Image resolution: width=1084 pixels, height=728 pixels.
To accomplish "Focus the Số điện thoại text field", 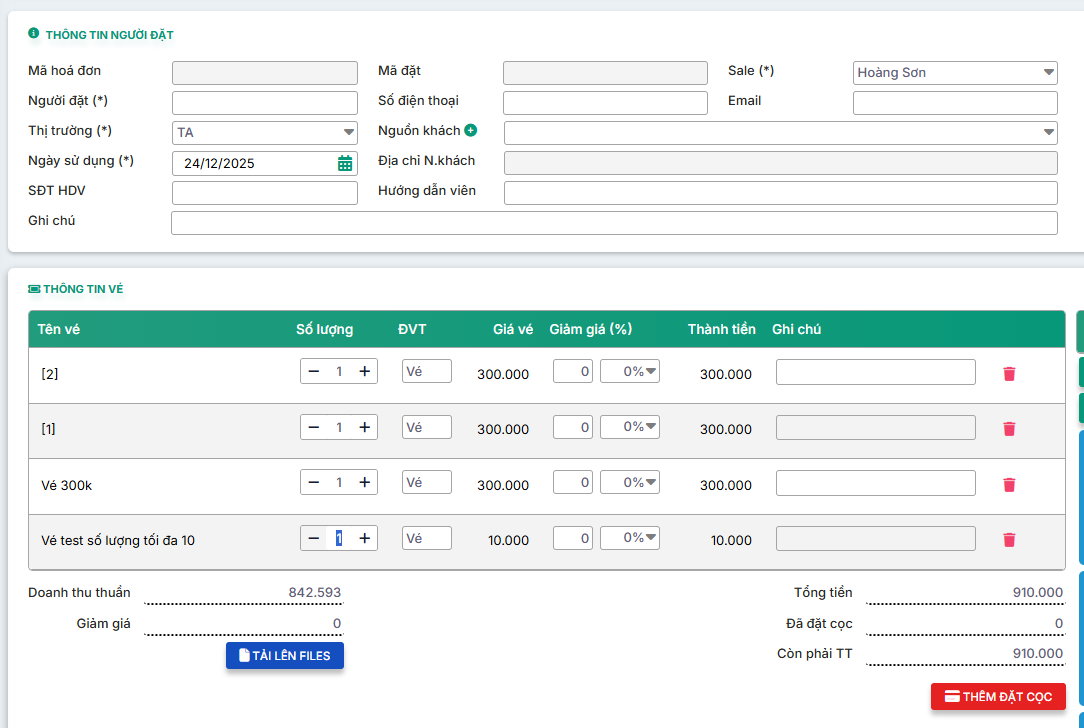I will tap(605, 103).
